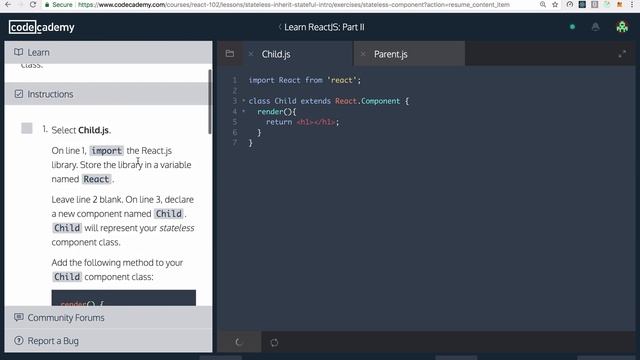This screenshot has height=360, width=640.
Task: Open the file navigator folder icon
Action: coord(230,53)
